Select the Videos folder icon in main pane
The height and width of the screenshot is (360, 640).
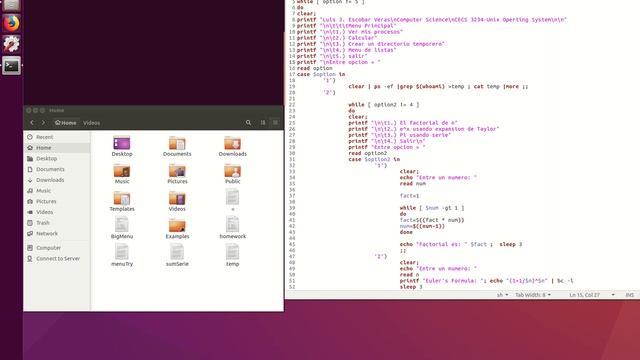point(177,201)
